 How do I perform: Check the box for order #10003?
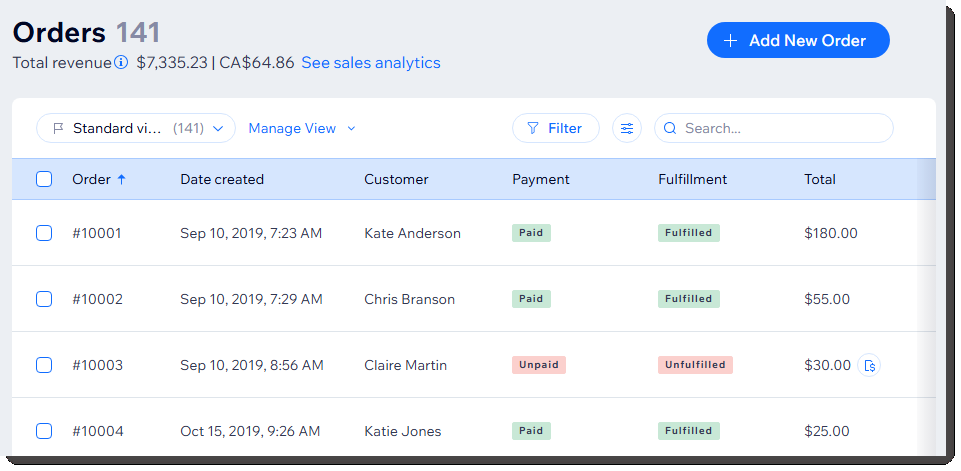click(x=44, y=366)
